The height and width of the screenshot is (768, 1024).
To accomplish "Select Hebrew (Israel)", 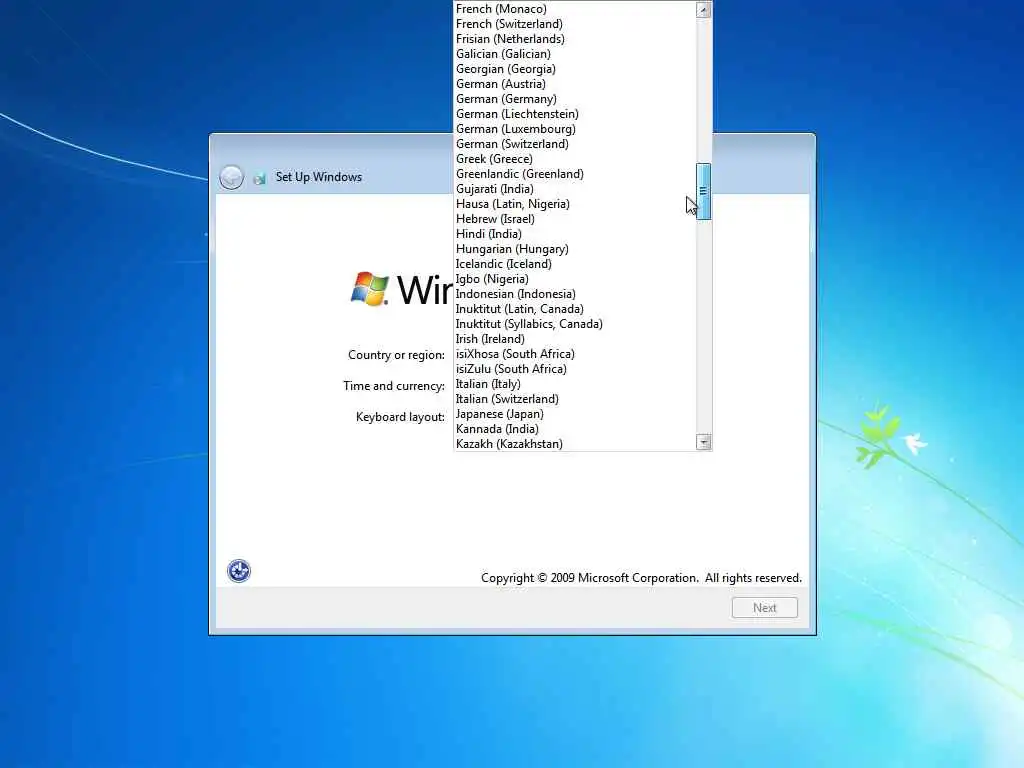I will [x=575, y=219].
